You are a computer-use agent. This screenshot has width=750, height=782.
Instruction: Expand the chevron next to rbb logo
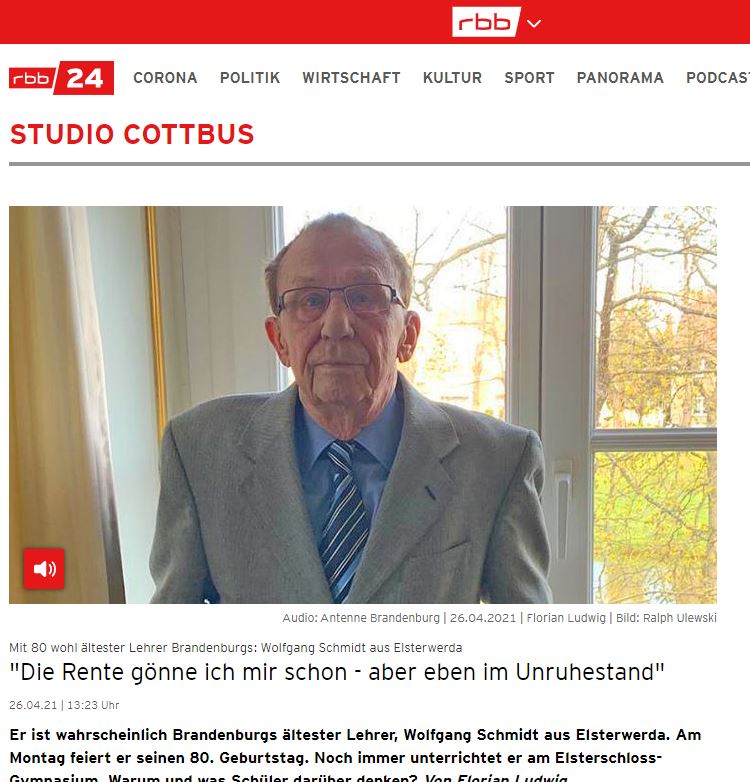tap(534, 23)
